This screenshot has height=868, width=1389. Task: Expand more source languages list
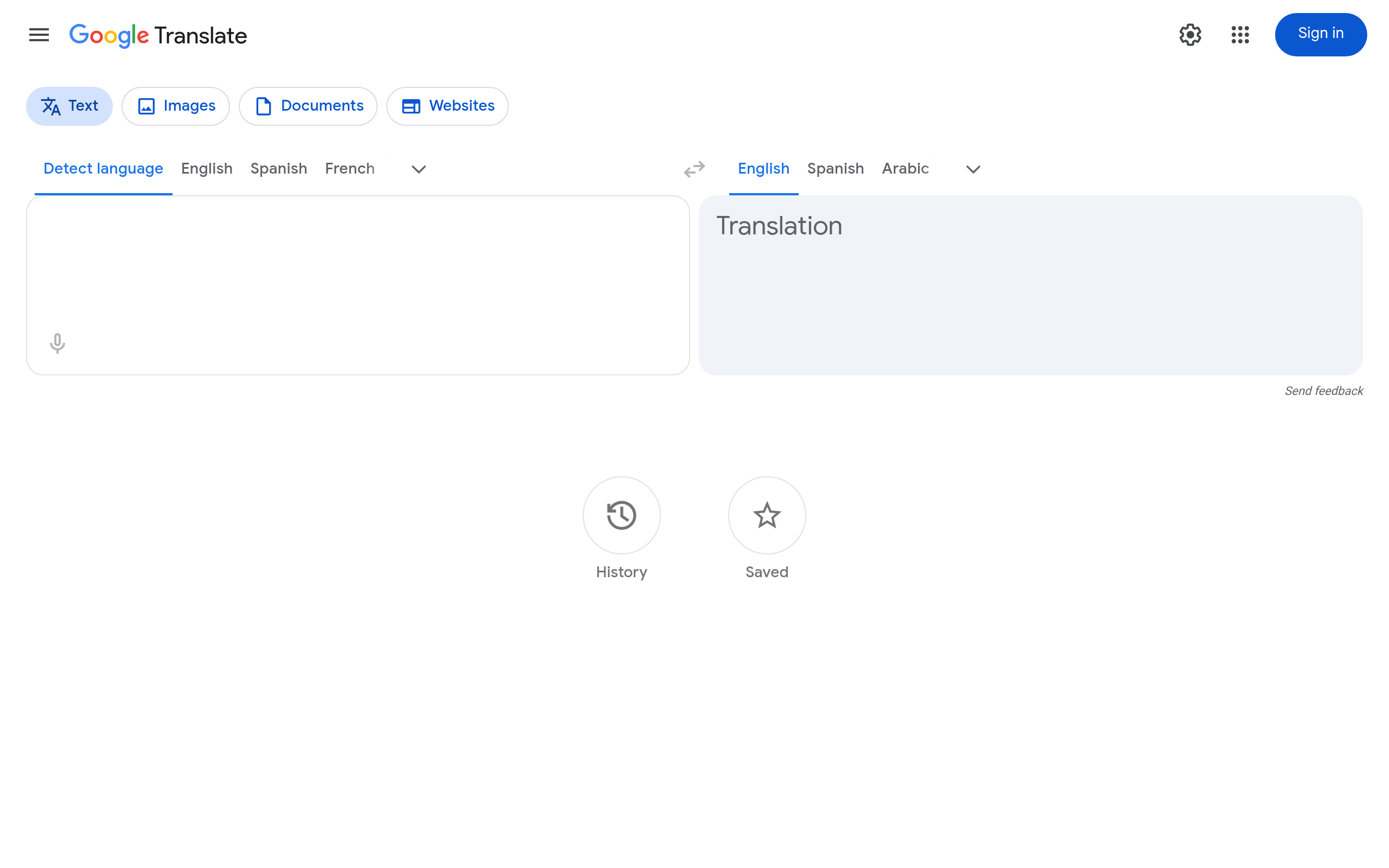[418, 169]
